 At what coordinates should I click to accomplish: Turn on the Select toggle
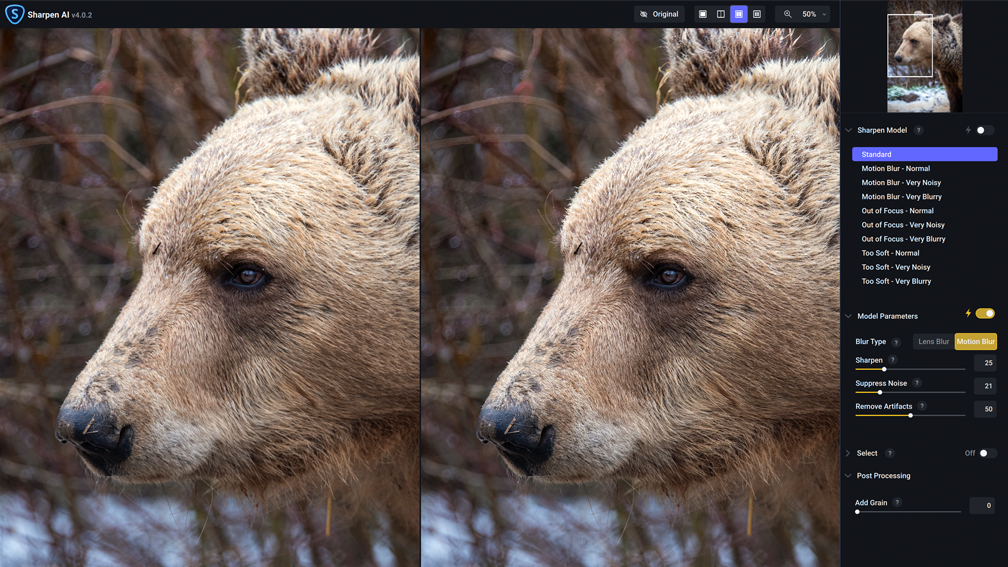coord(987,453)
